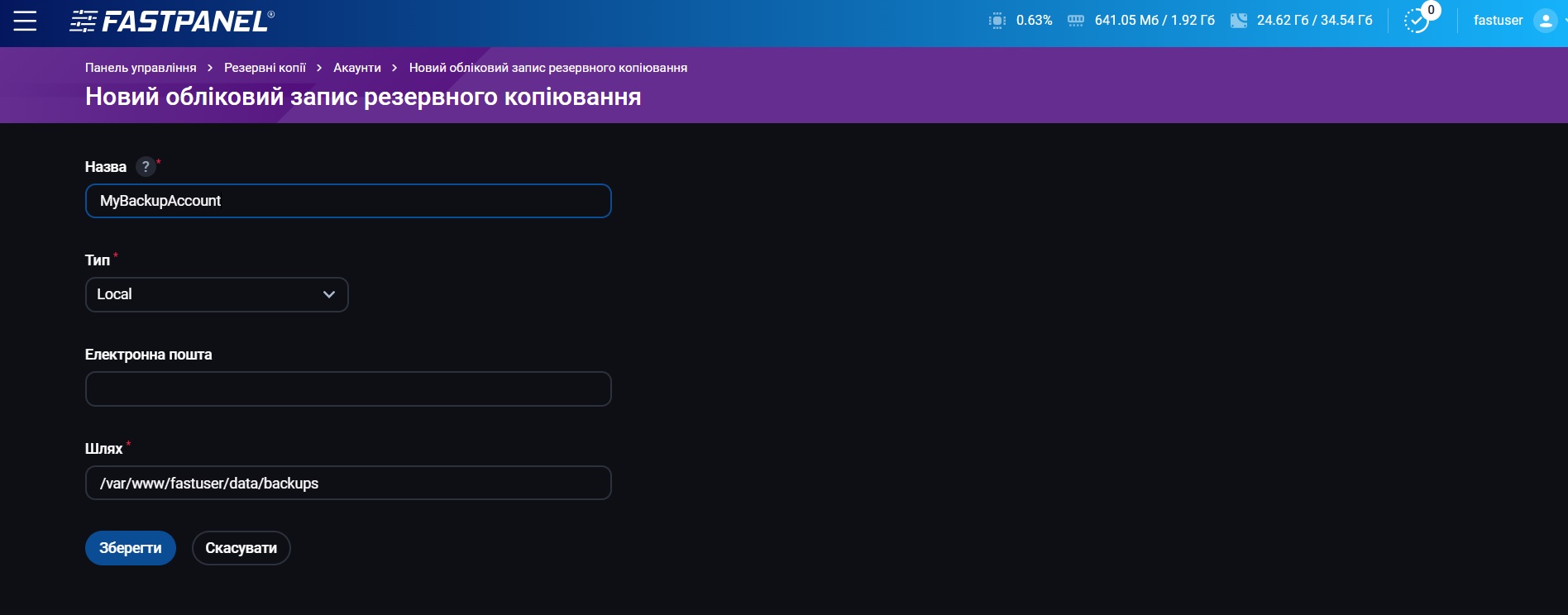1568x615 pixels.
Task: Open the Тип dropdown showing Local
Action: coord(217,294)
